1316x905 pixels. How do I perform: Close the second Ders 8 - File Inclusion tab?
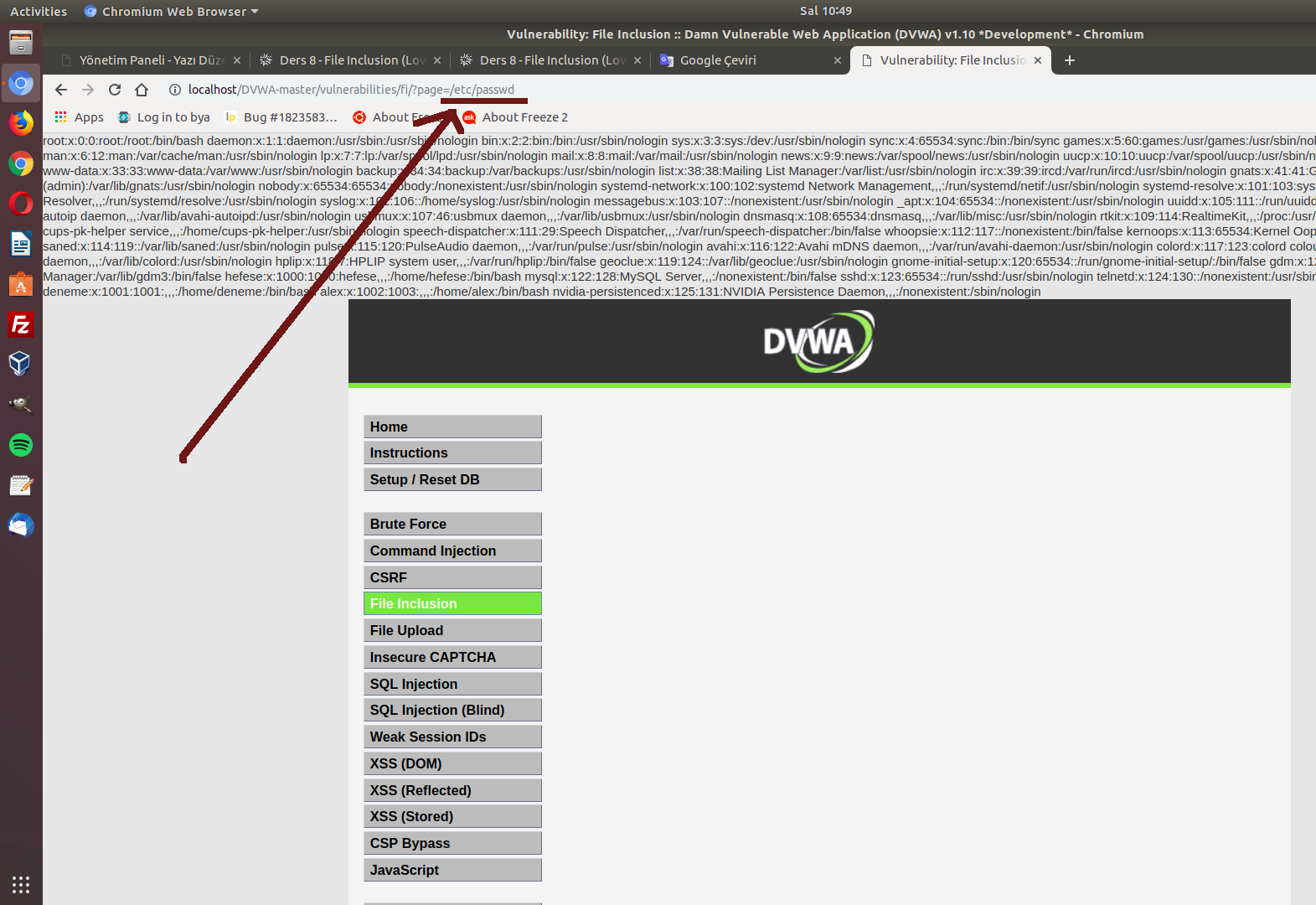point(637,60)
